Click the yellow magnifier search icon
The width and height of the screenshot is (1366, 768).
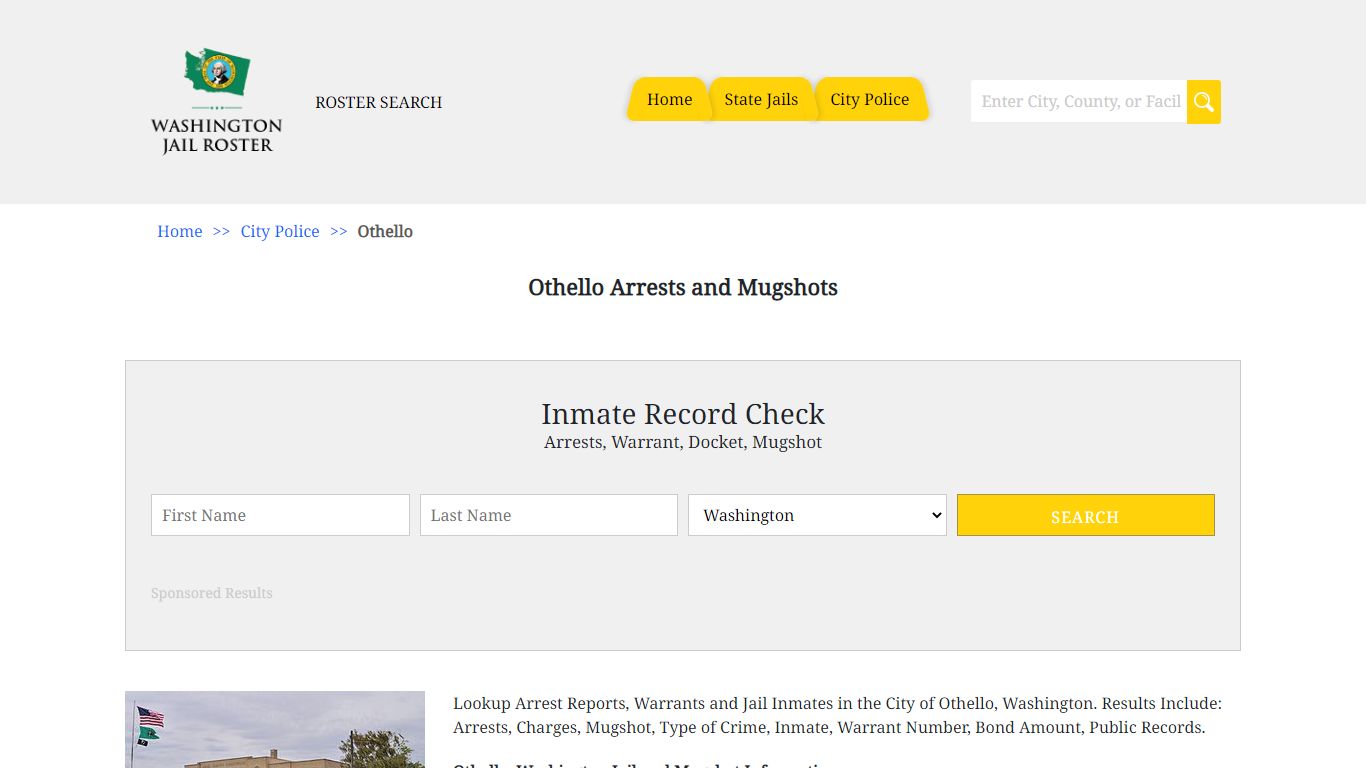(x=1204, y=102)
